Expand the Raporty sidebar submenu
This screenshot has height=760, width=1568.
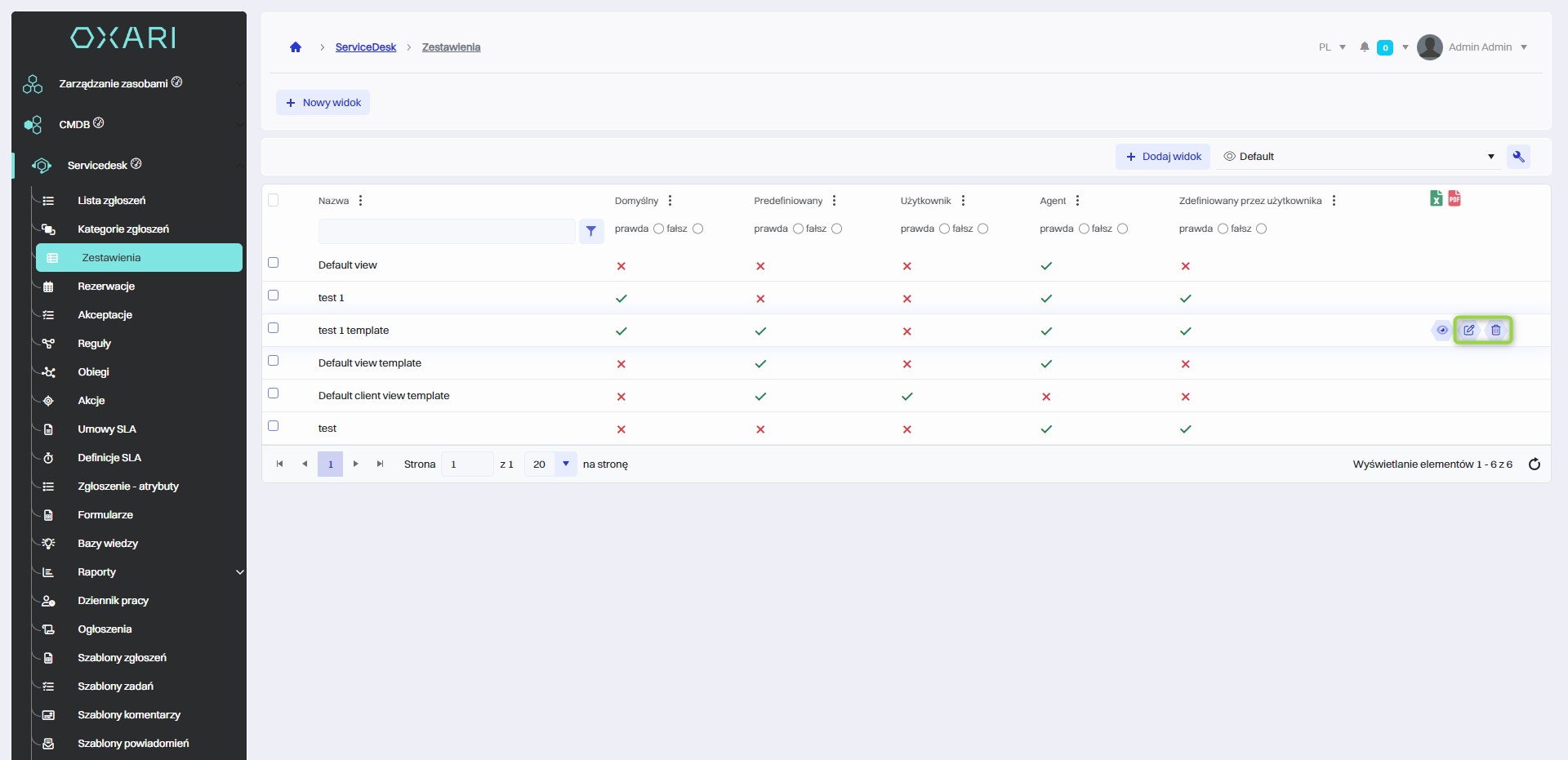(x=239, y=572)
